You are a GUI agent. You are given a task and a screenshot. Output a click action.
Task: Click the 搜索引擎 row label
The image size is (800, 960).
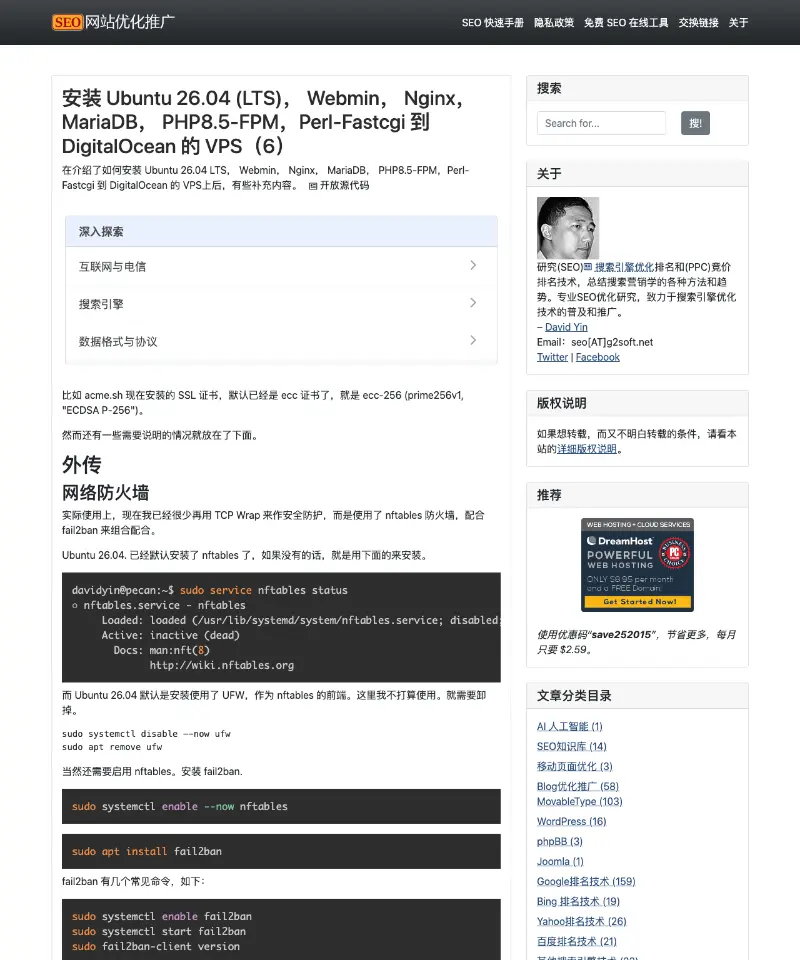101,304
